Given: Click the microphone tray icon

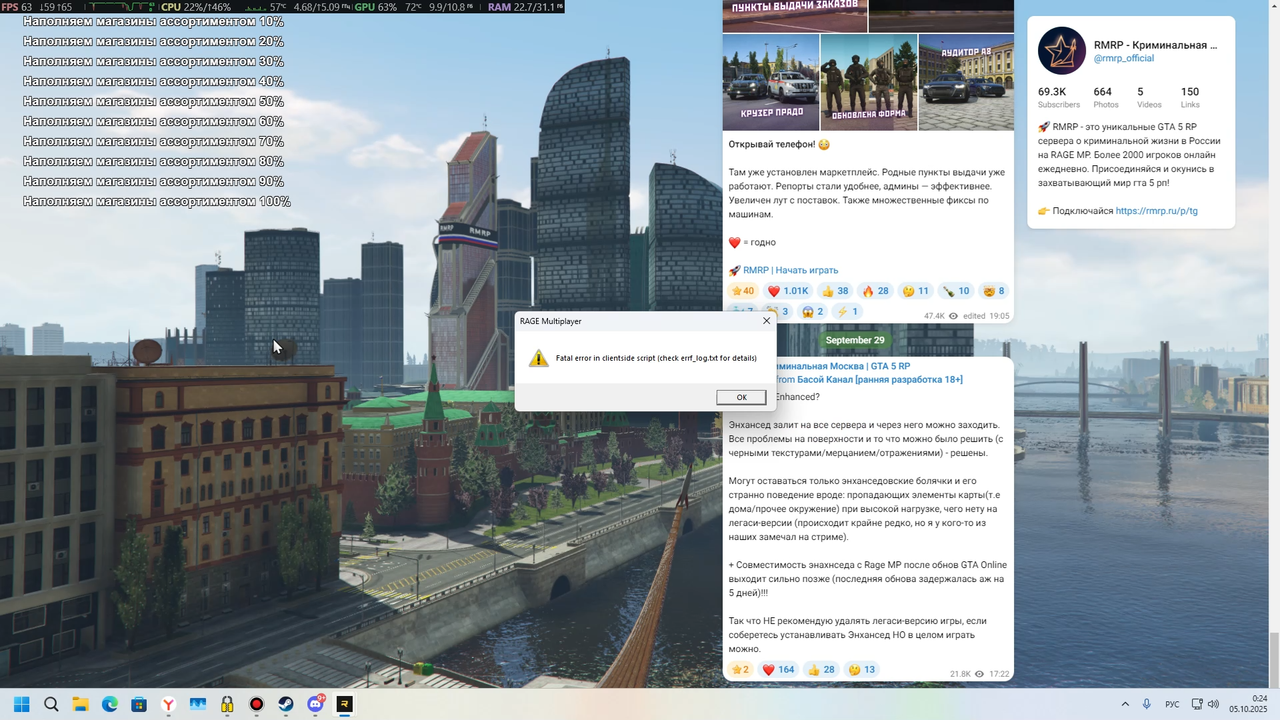Looking at the screenshot, I should pos(1147,704).
